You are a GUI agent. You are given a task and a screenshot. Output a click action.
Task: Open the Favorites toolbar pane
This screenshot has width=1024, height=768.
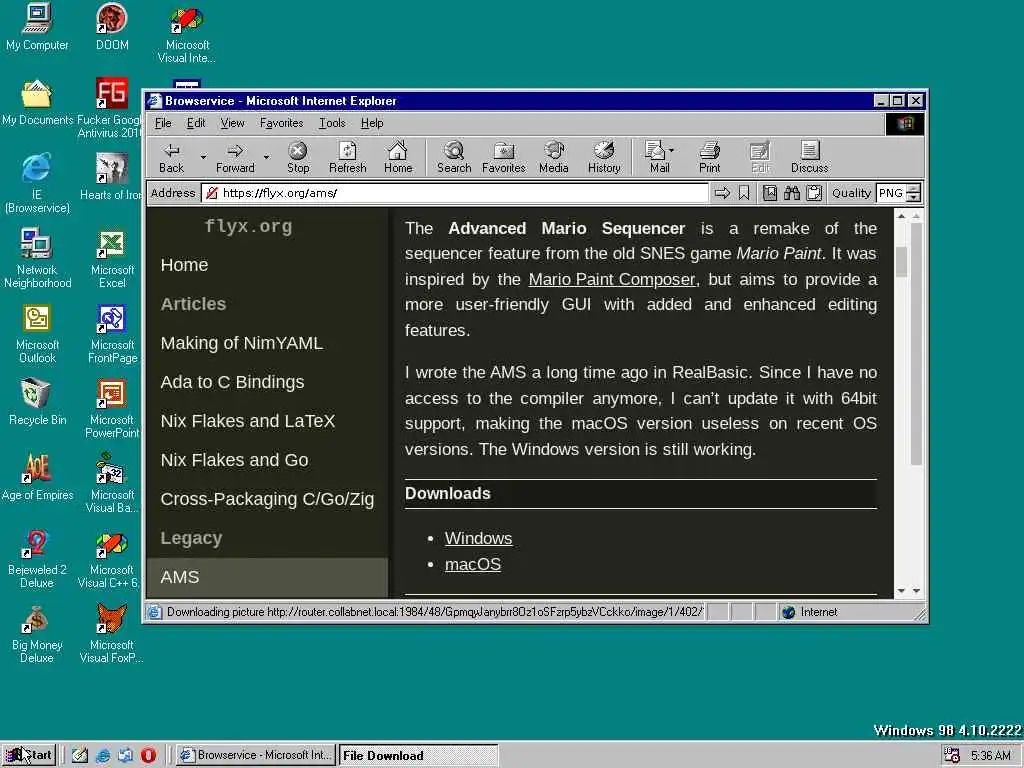504,157
